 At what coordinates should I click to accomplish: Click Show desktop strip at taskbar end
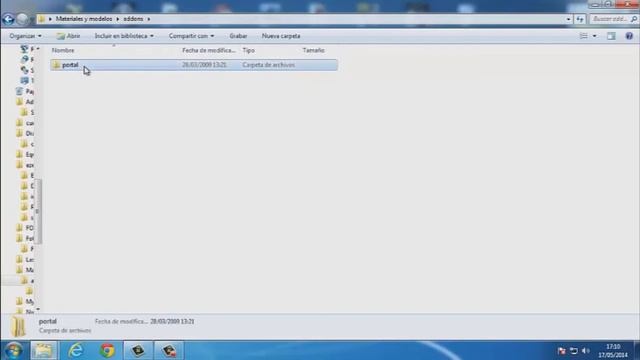point(637,350)
